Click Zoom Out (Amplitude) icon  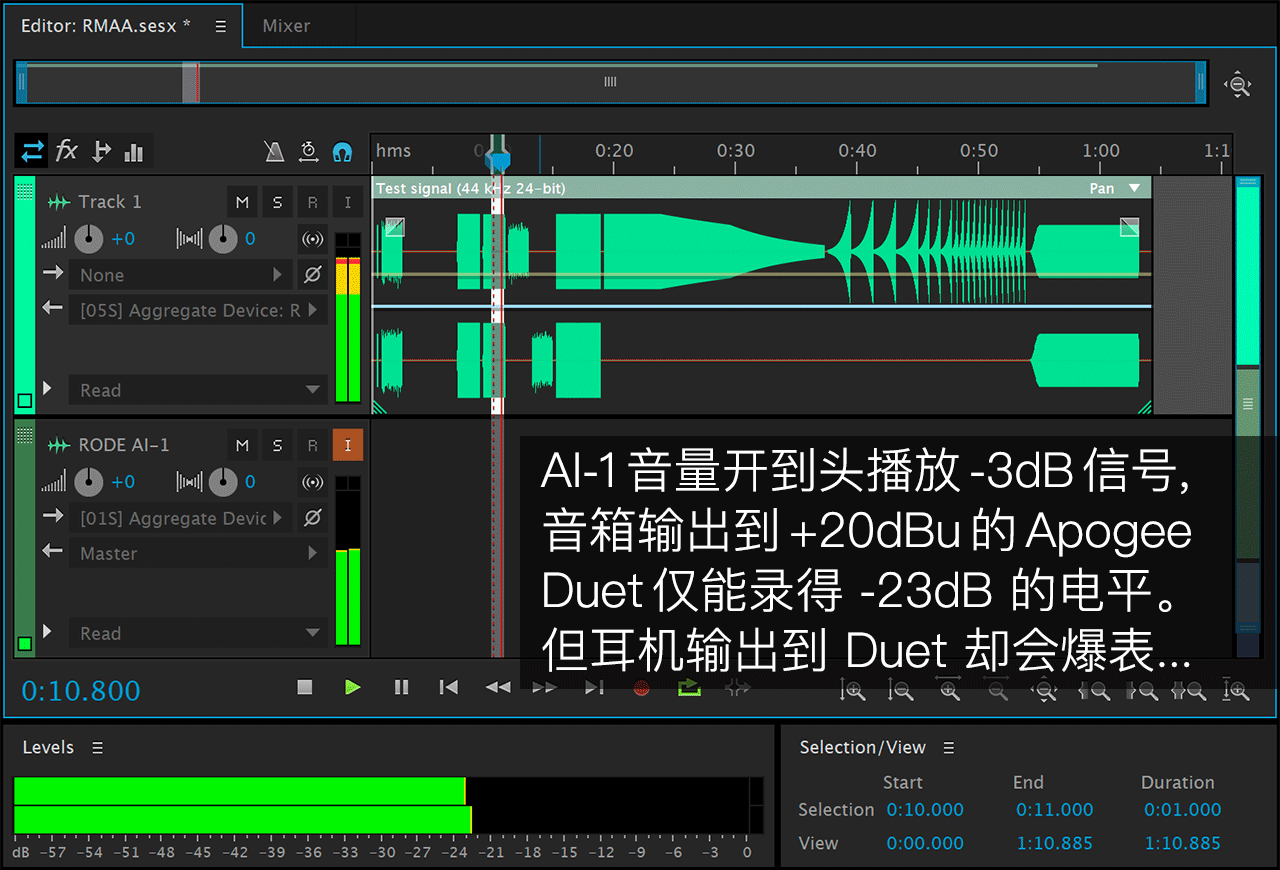tap(901, 689)
